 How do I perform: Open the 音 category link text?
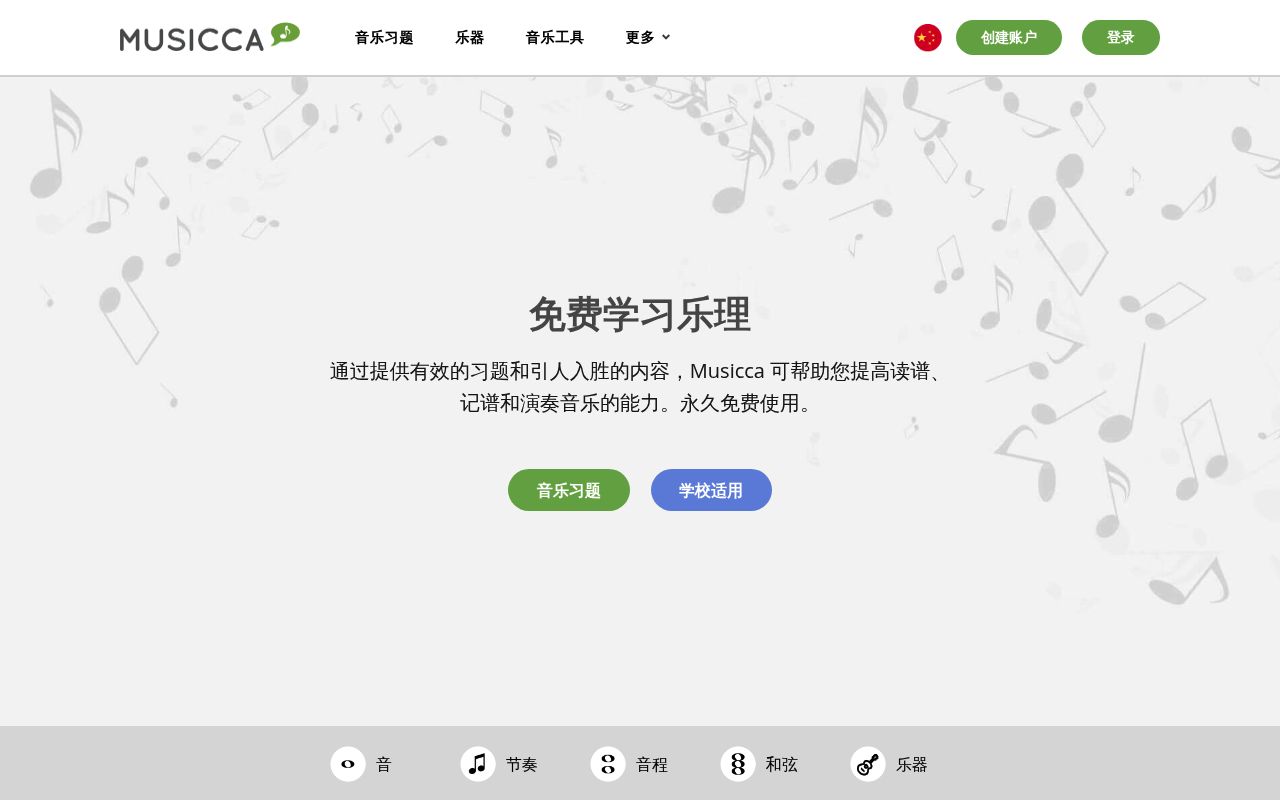(384, 765)
